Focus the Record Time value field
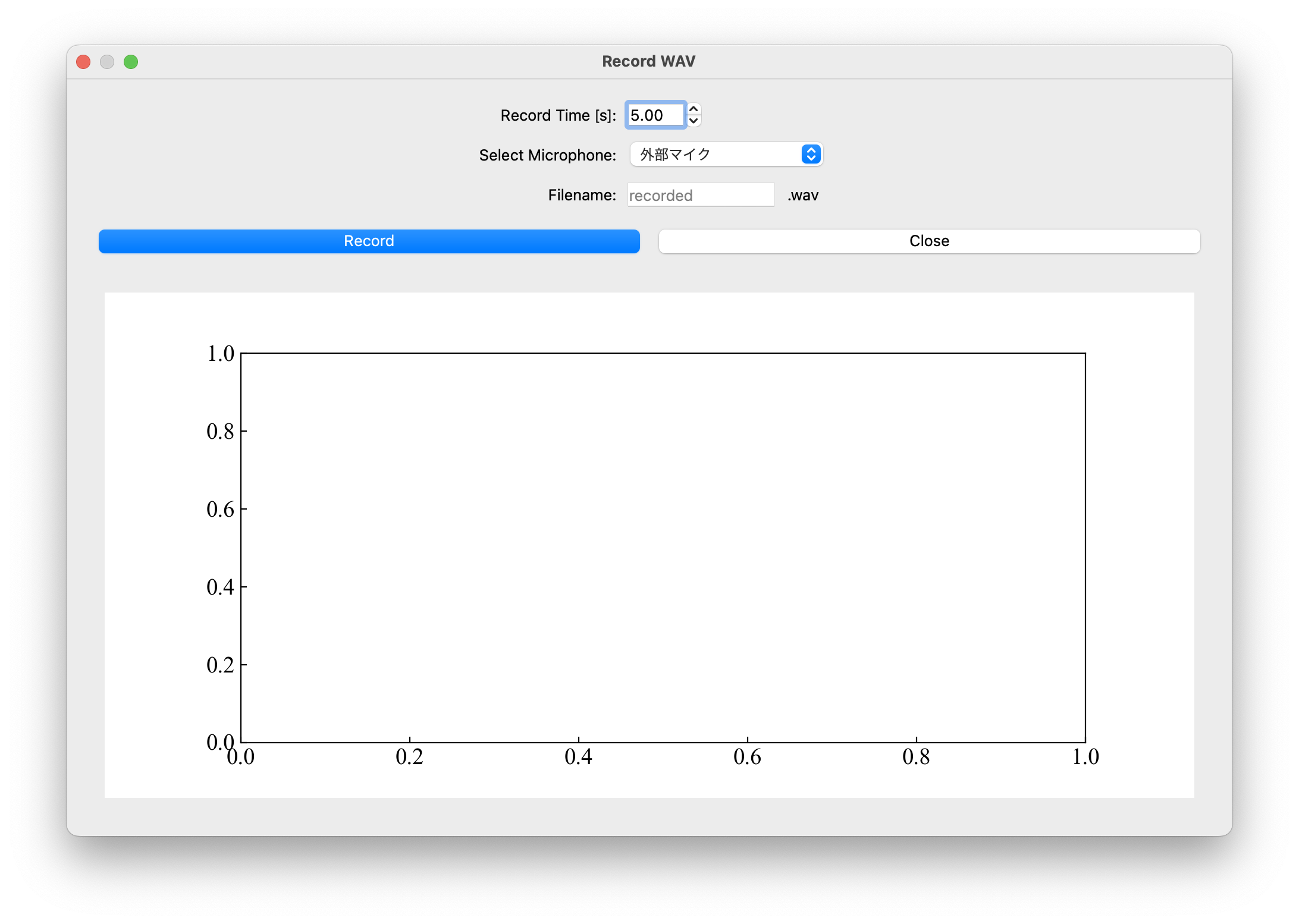 [x=654, y=115]
